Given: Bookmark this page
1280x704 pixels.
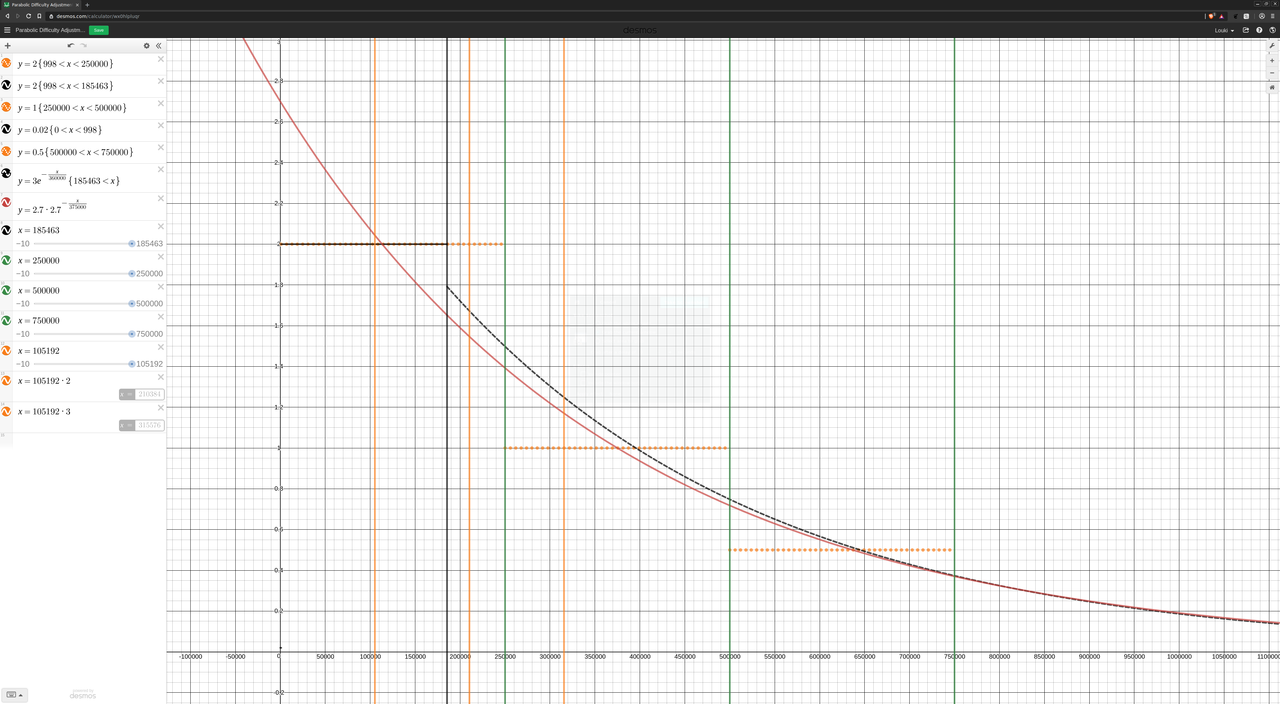Looking at the screenshot, I should tap(39, 16).
